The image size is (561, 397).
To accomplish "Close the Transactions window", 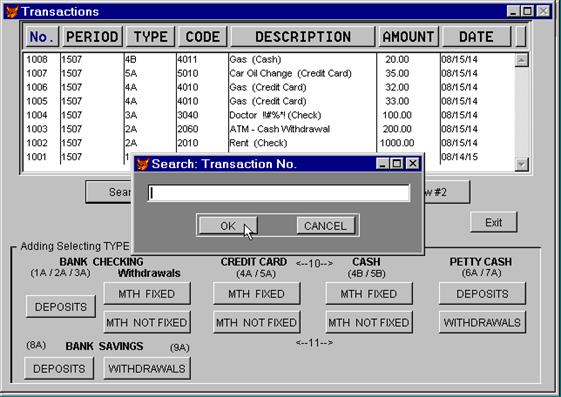I will tap(543, 11).
